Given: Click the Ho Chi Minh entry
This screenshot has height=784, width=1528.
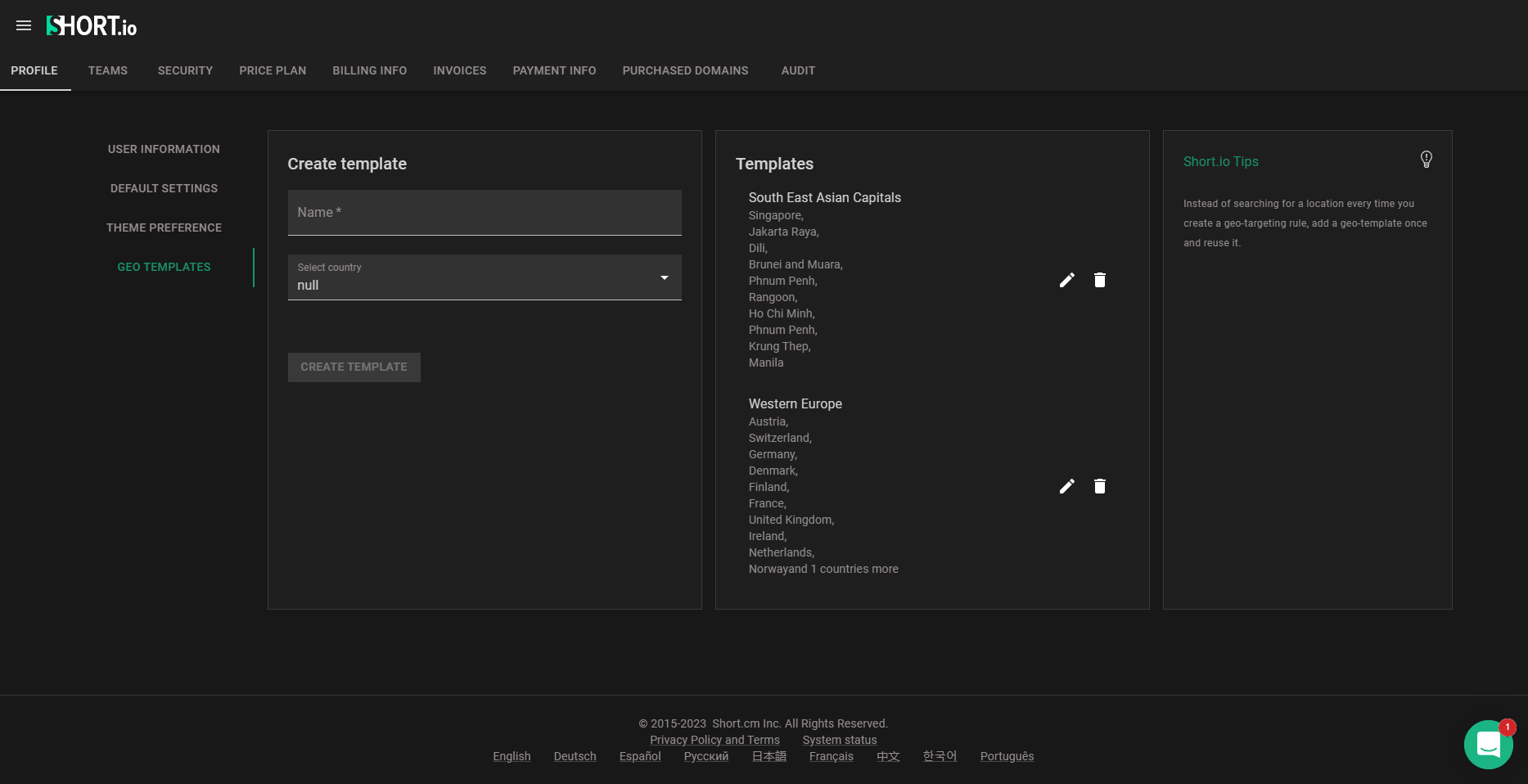Looking at the screenshot, I should click(782, 313).
